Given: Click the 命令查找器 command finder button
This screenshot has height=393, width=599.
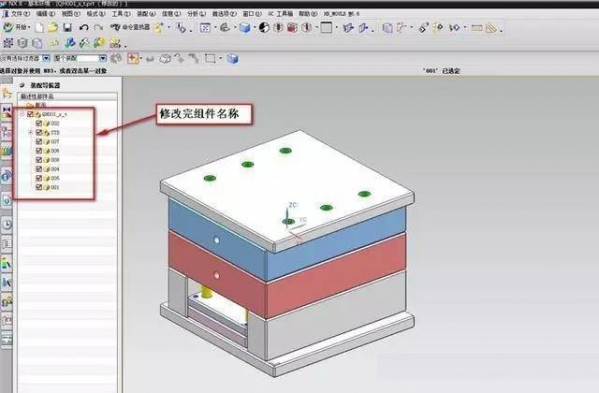Looking at the screenshot, I should (130, 27).
